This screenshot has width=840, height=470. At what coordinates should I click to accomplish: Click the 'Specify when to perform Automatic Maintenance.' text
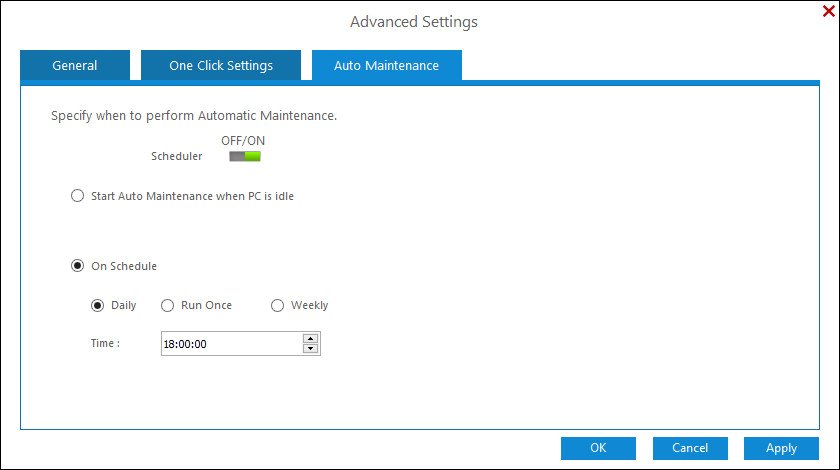(194, 116)
